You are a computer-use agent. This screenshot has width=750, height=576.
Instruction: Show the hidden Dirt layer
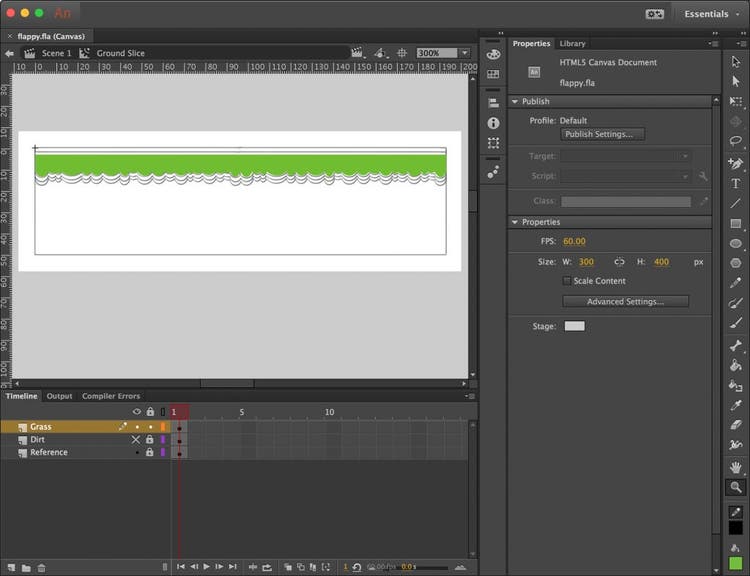137,439
